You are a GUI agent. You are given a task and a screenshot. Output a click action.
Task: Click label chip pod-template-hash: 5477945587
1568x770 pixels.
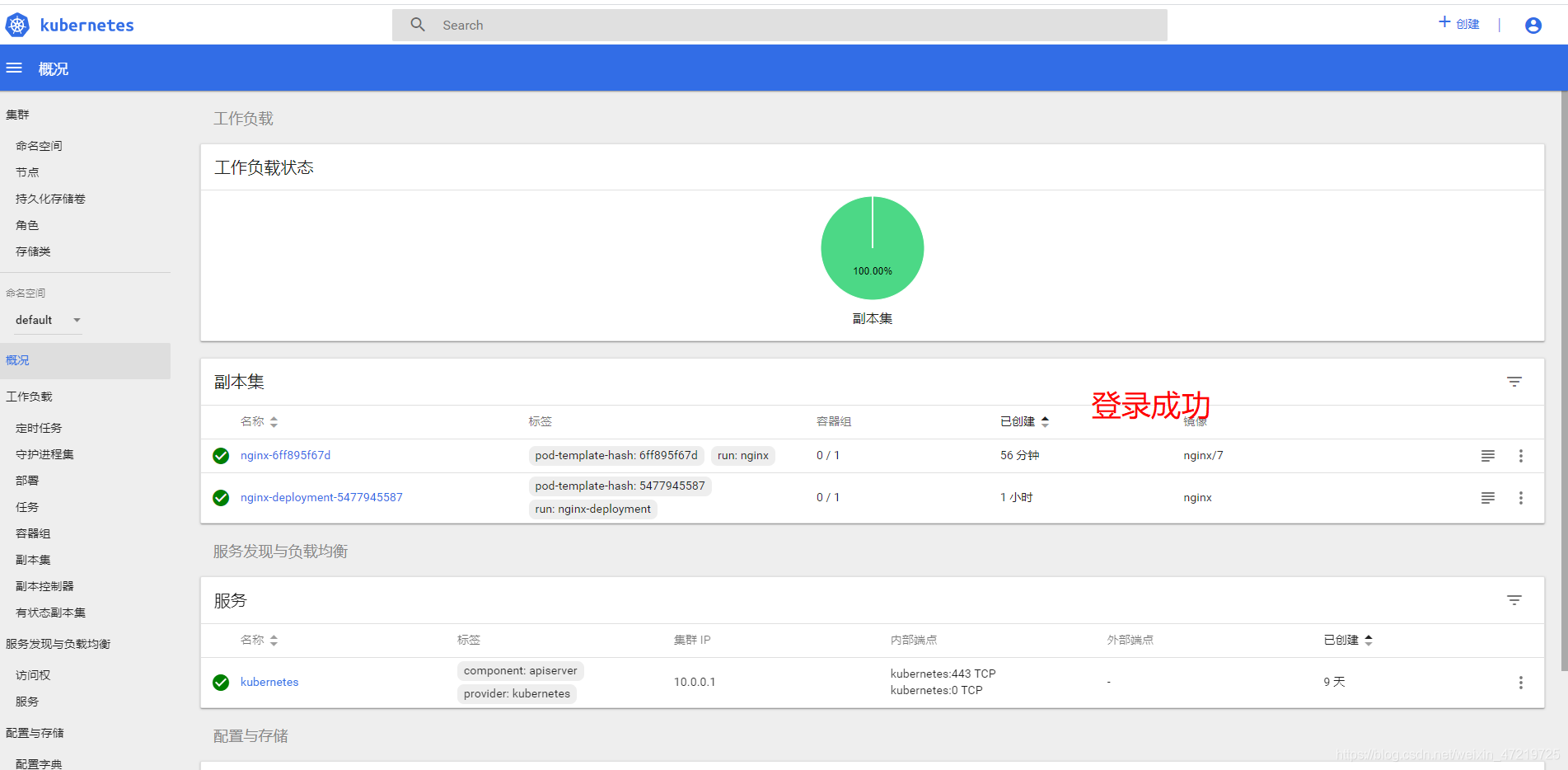(x=620, y=486)
